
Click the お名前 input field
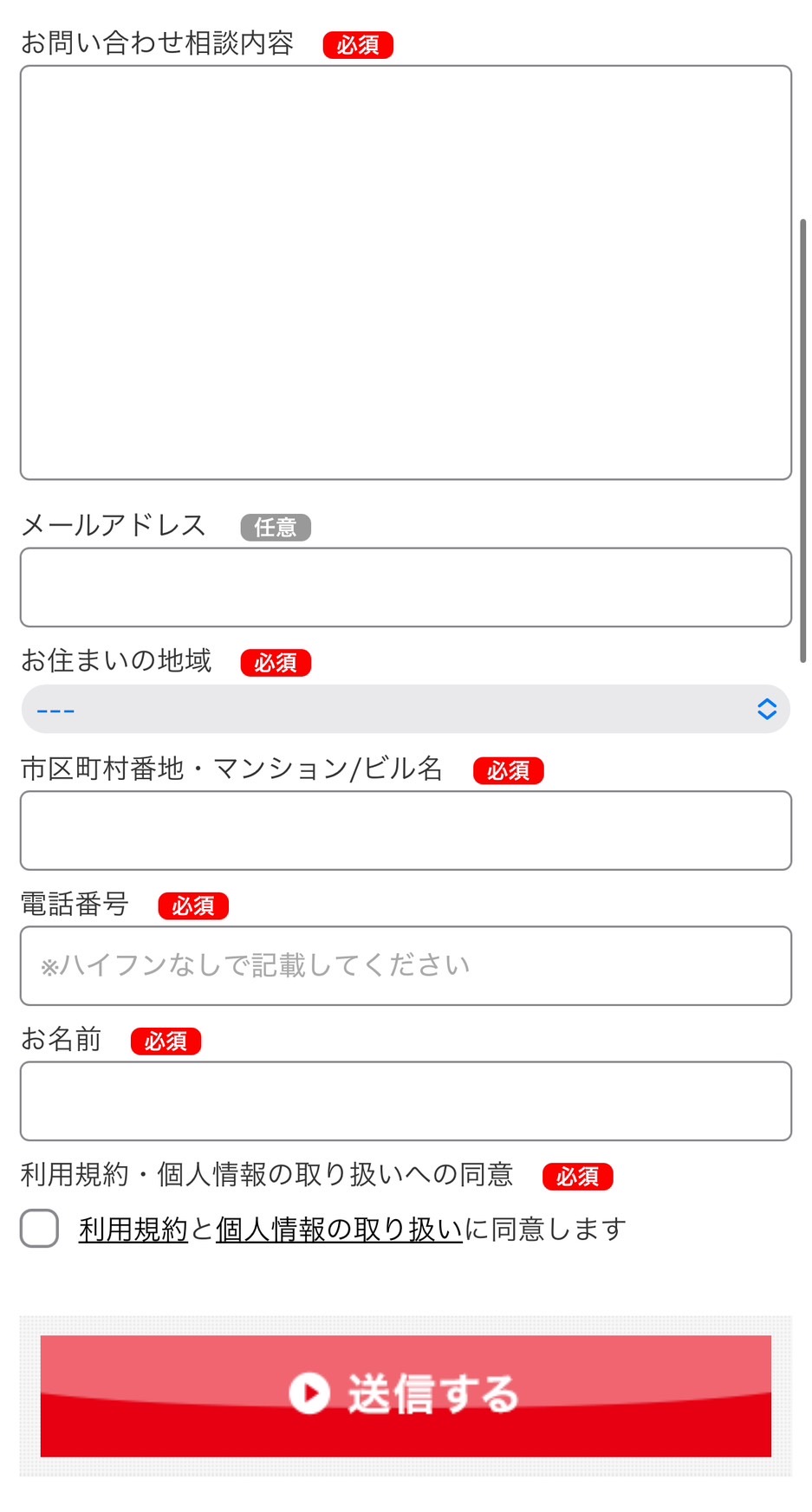(406, 1100)
